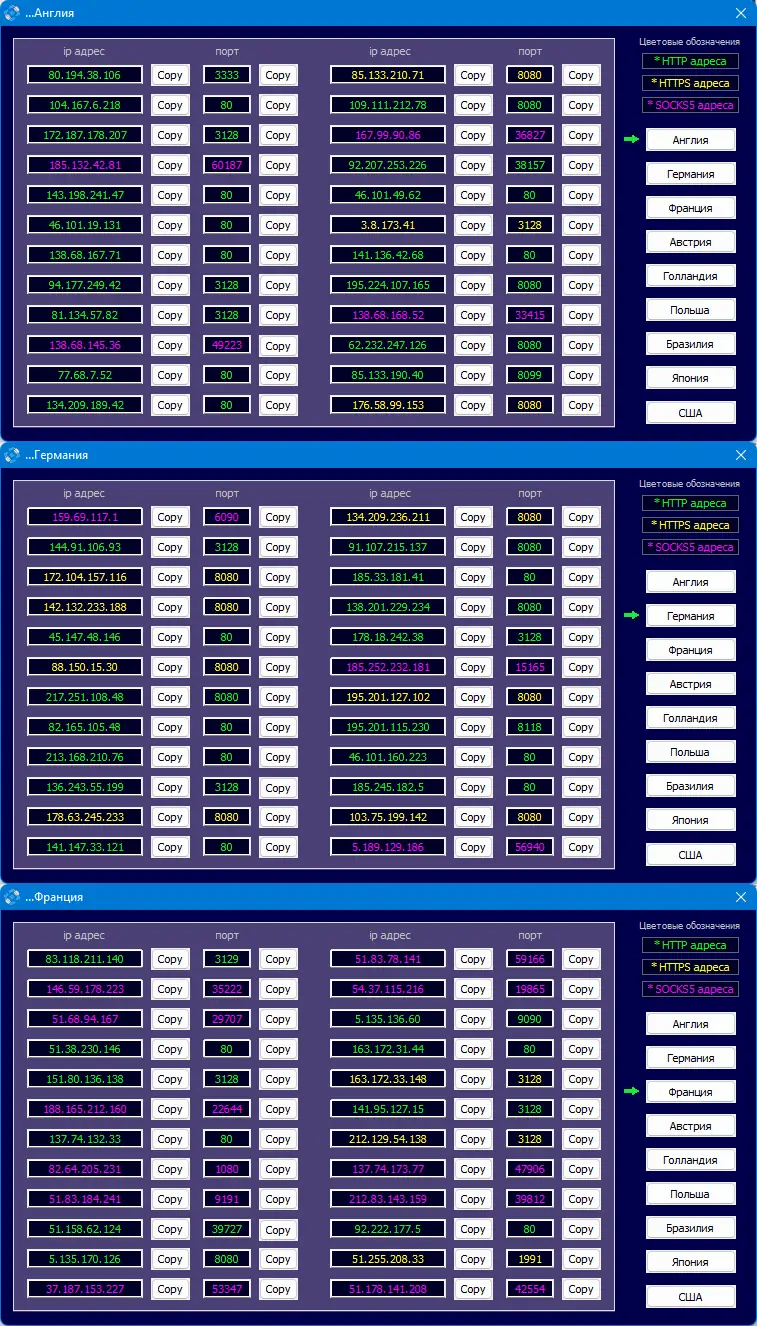The height and width of the screenshot is (1326, 757).
Task: Copy IP 146.59.178.223 in Франция window
Action: point(170,989)
